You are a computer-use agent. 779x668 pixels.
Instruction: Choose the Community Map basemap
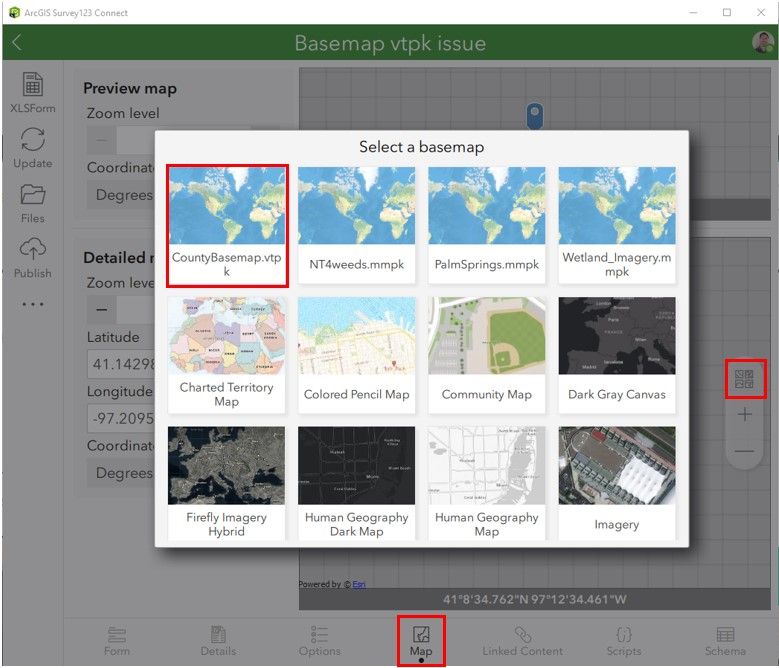486,355
